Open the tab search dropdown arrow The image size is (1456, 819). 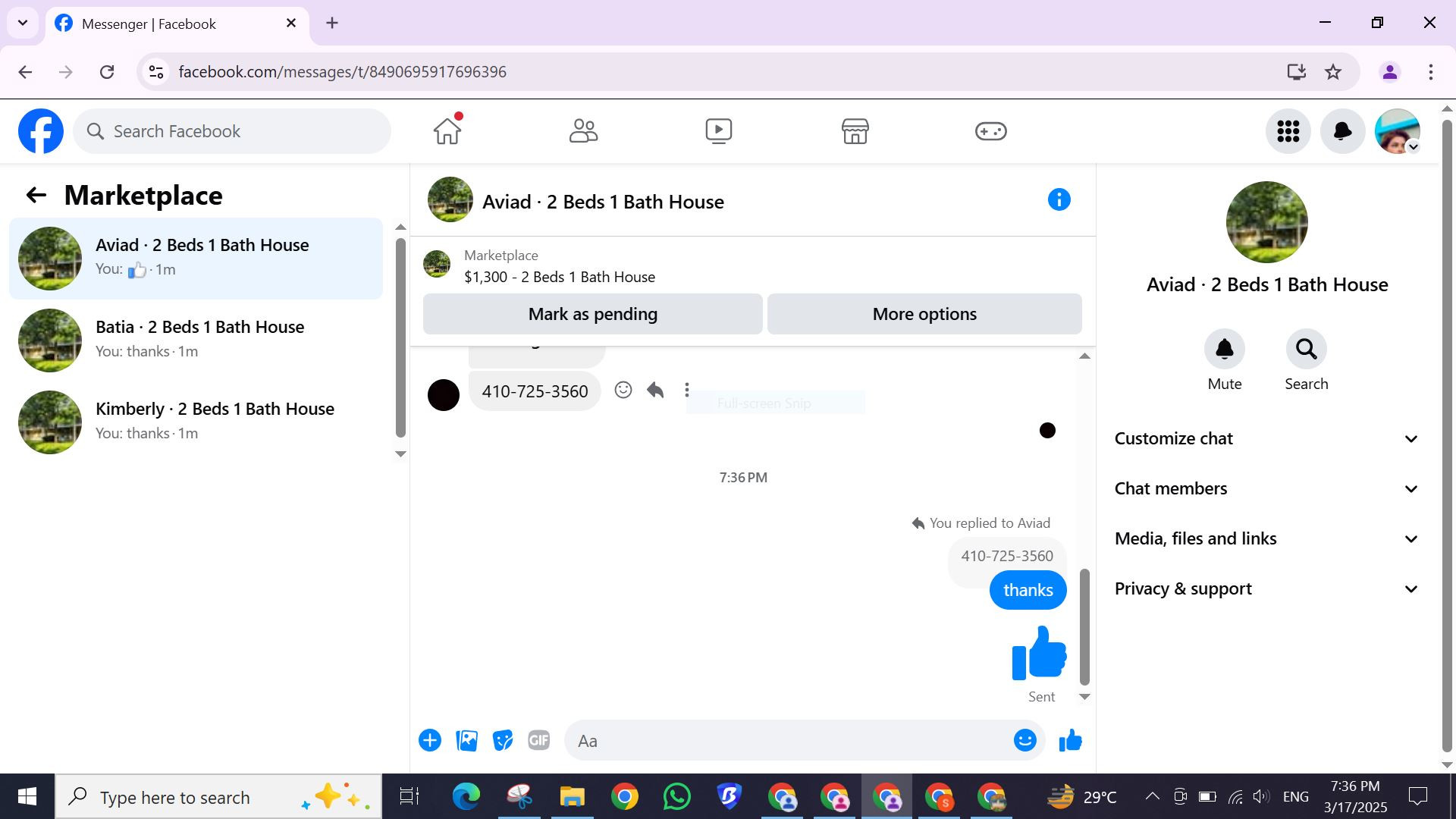23,23
